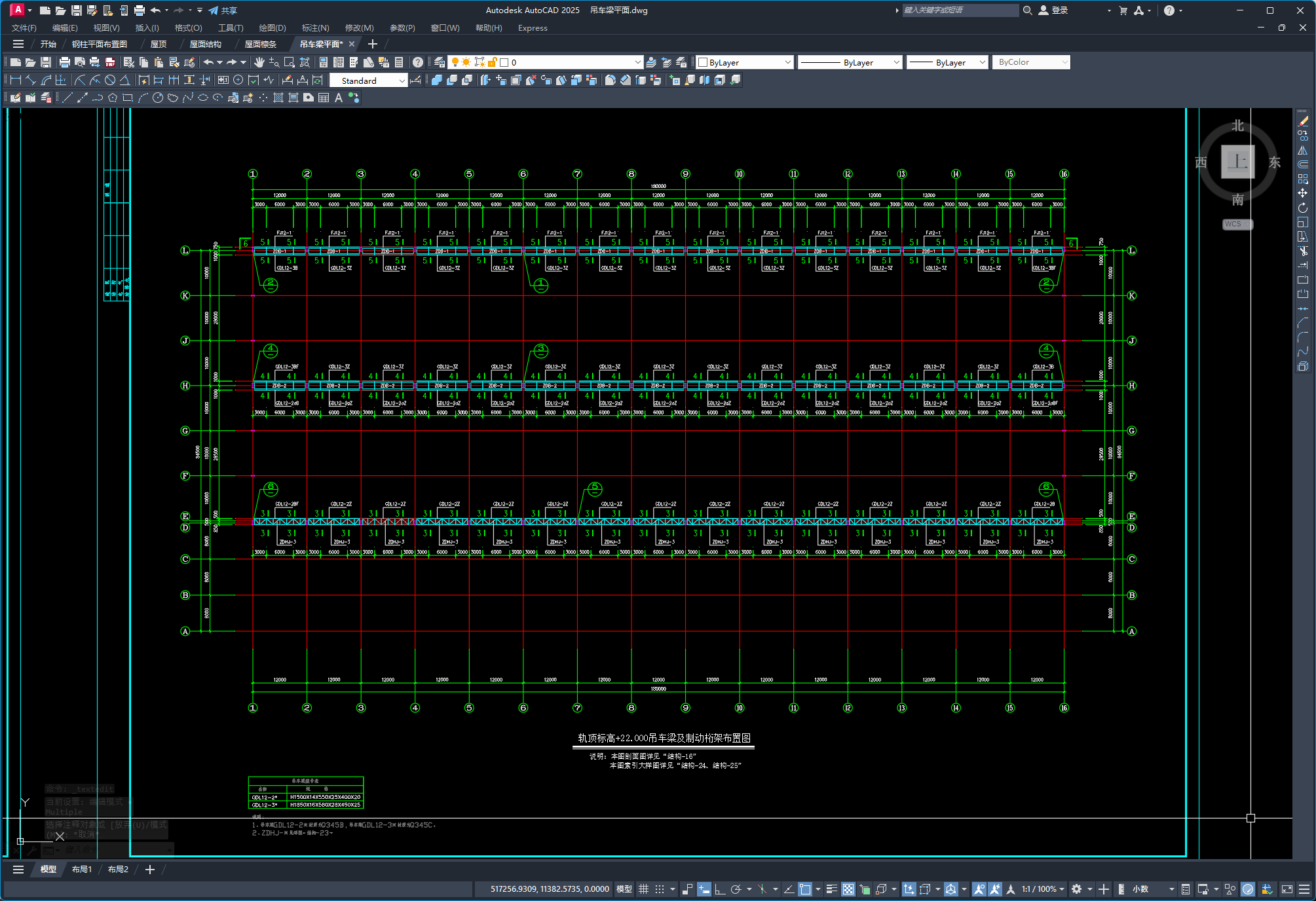Click the Table tool icon

[324, 98]
